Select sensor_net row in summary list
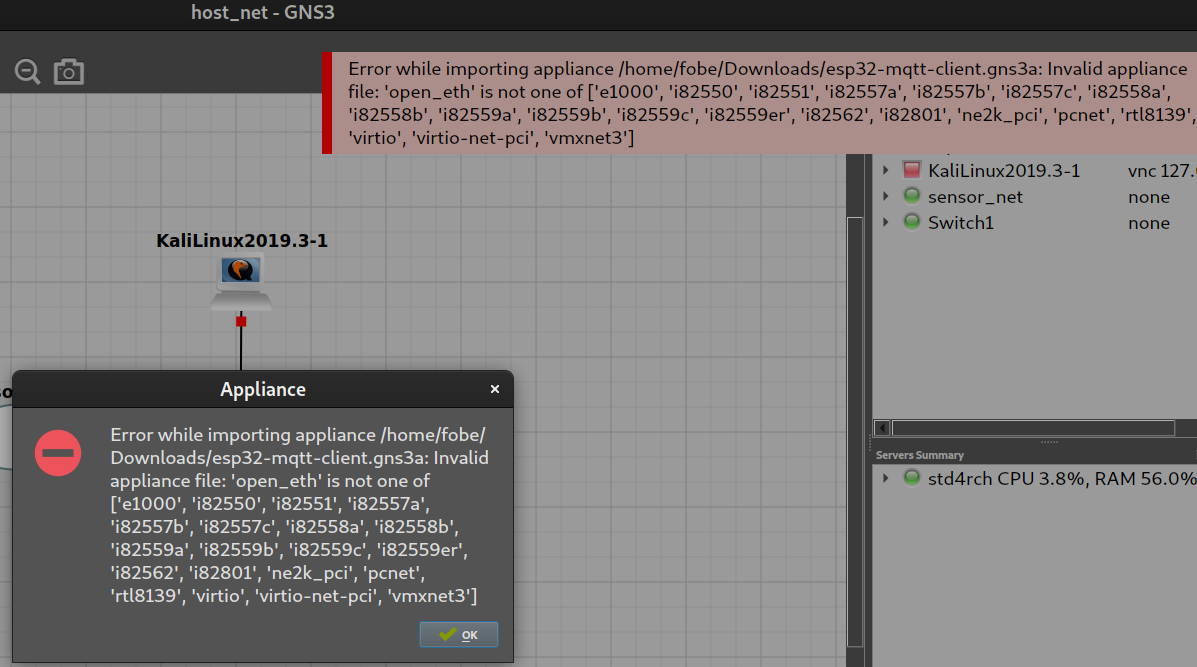This screenshot has height=667, width=1197. click(1034, 196)
